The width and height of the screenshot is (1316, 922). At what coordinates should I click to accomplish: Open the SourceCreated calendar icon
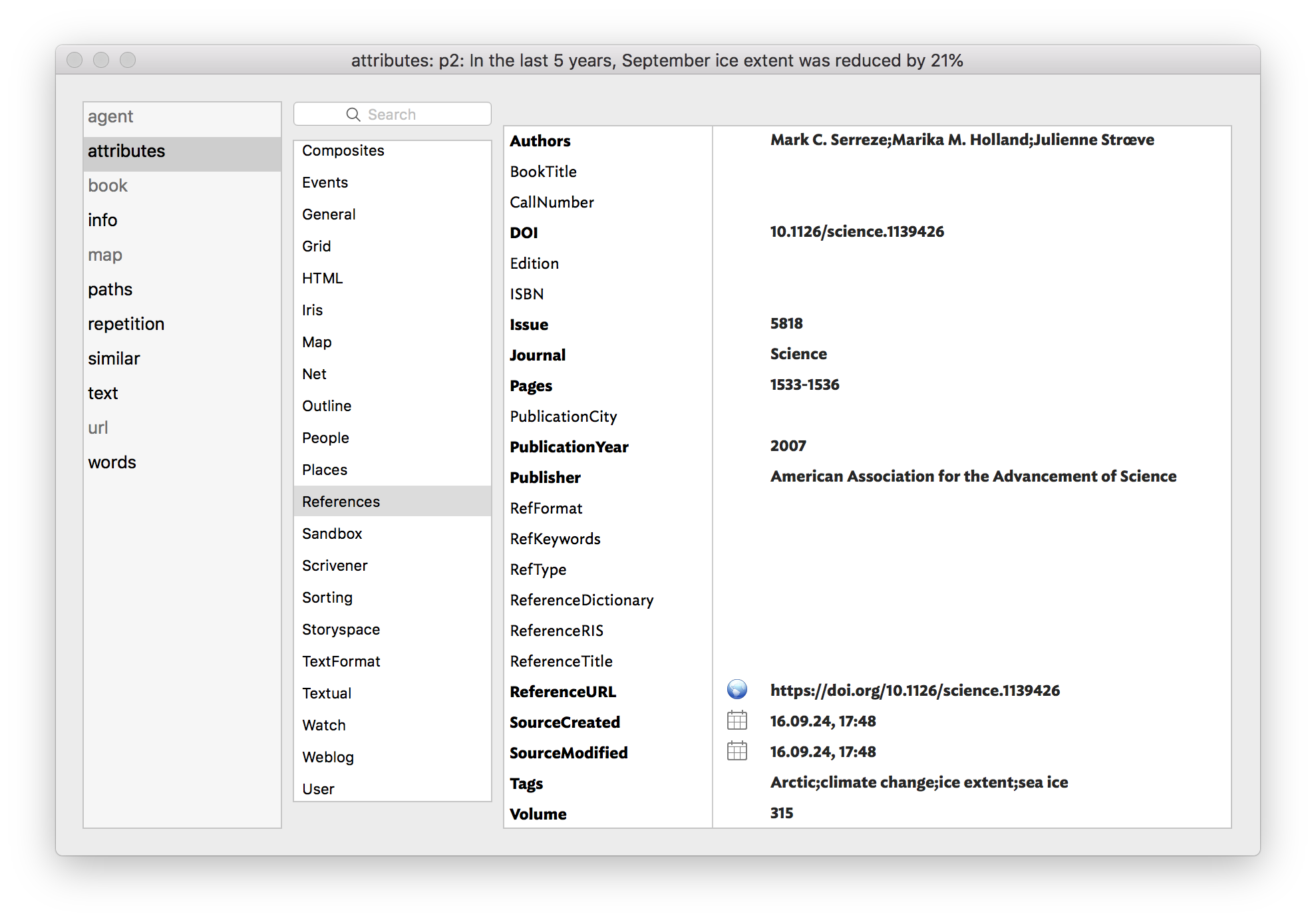pos(737,720)
